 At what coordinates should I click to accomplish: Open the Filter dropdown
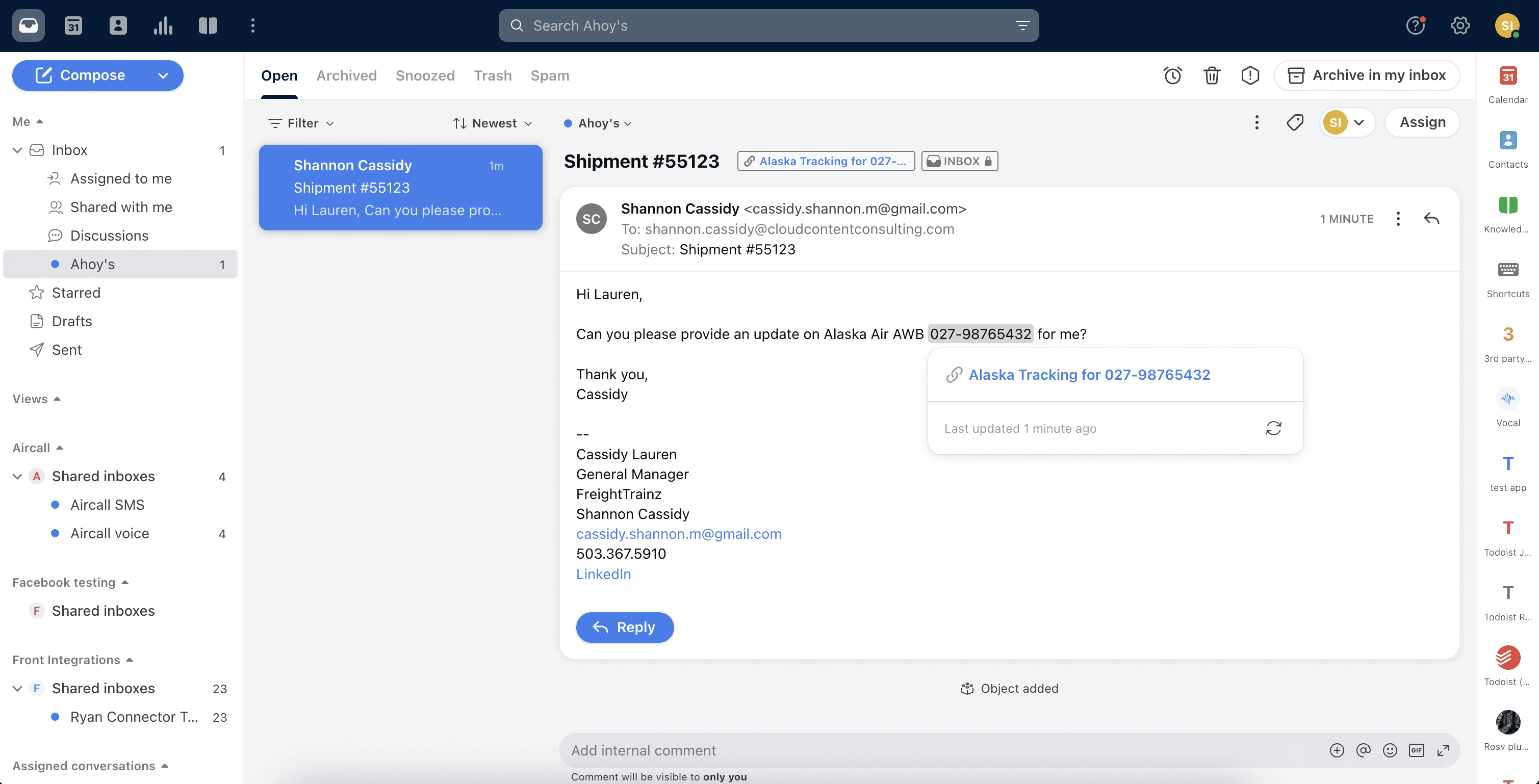click(301, 123)
